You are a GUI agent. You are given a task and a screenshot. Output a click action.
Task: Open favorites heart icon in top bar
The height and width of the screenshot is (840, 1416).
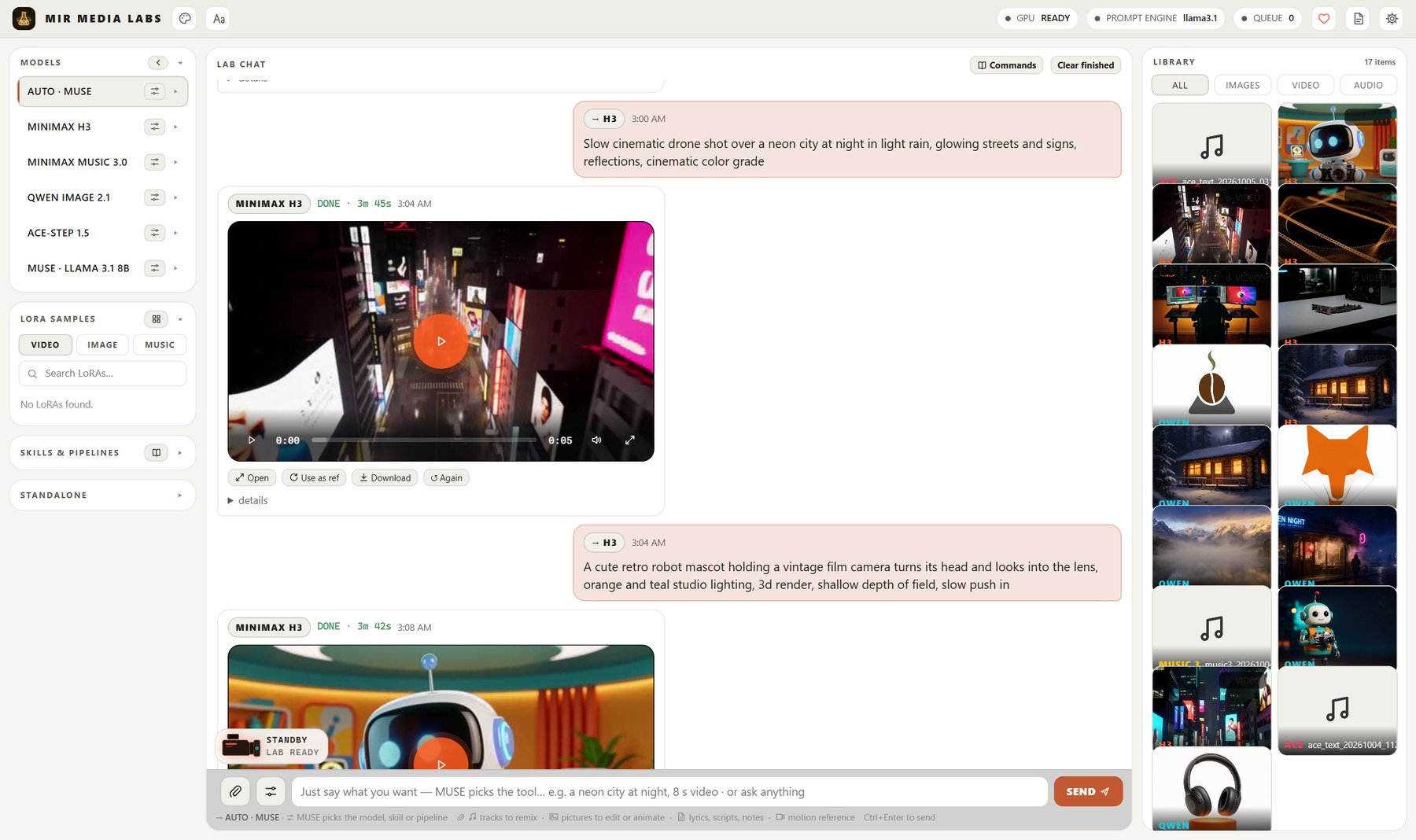point(1324,18)
